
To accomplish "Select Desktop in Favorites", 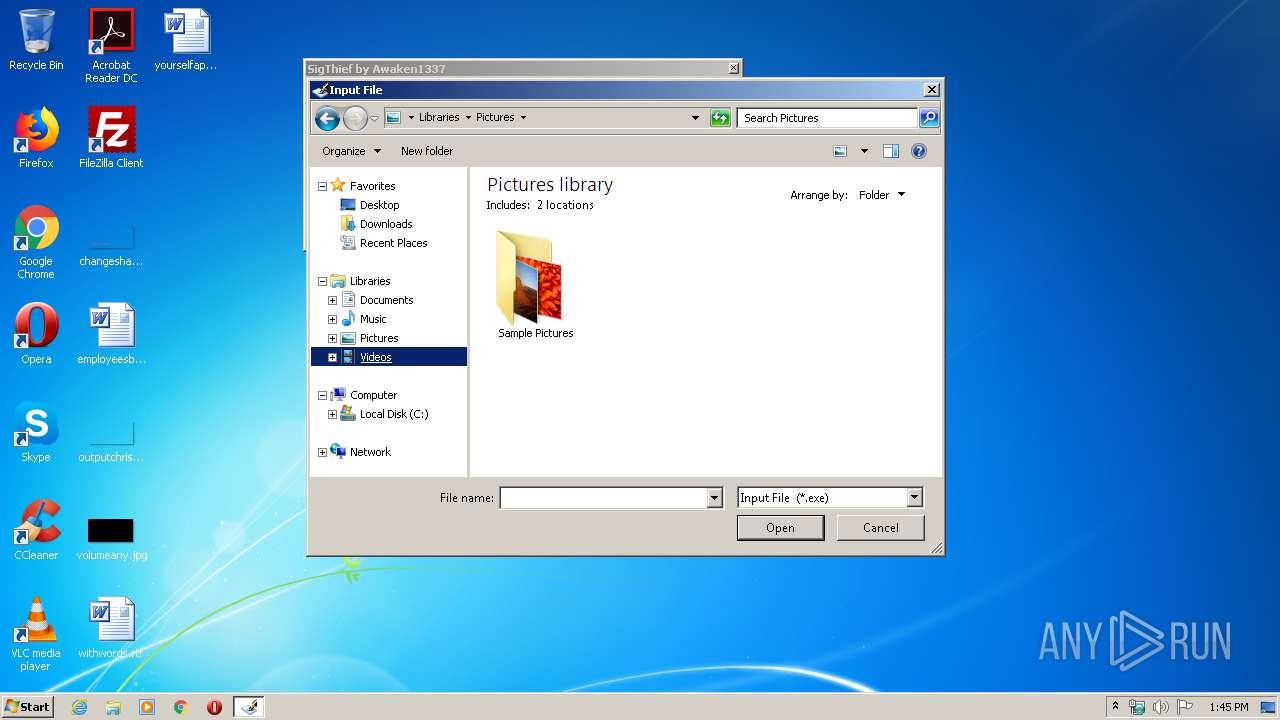I will coord(379,205).
